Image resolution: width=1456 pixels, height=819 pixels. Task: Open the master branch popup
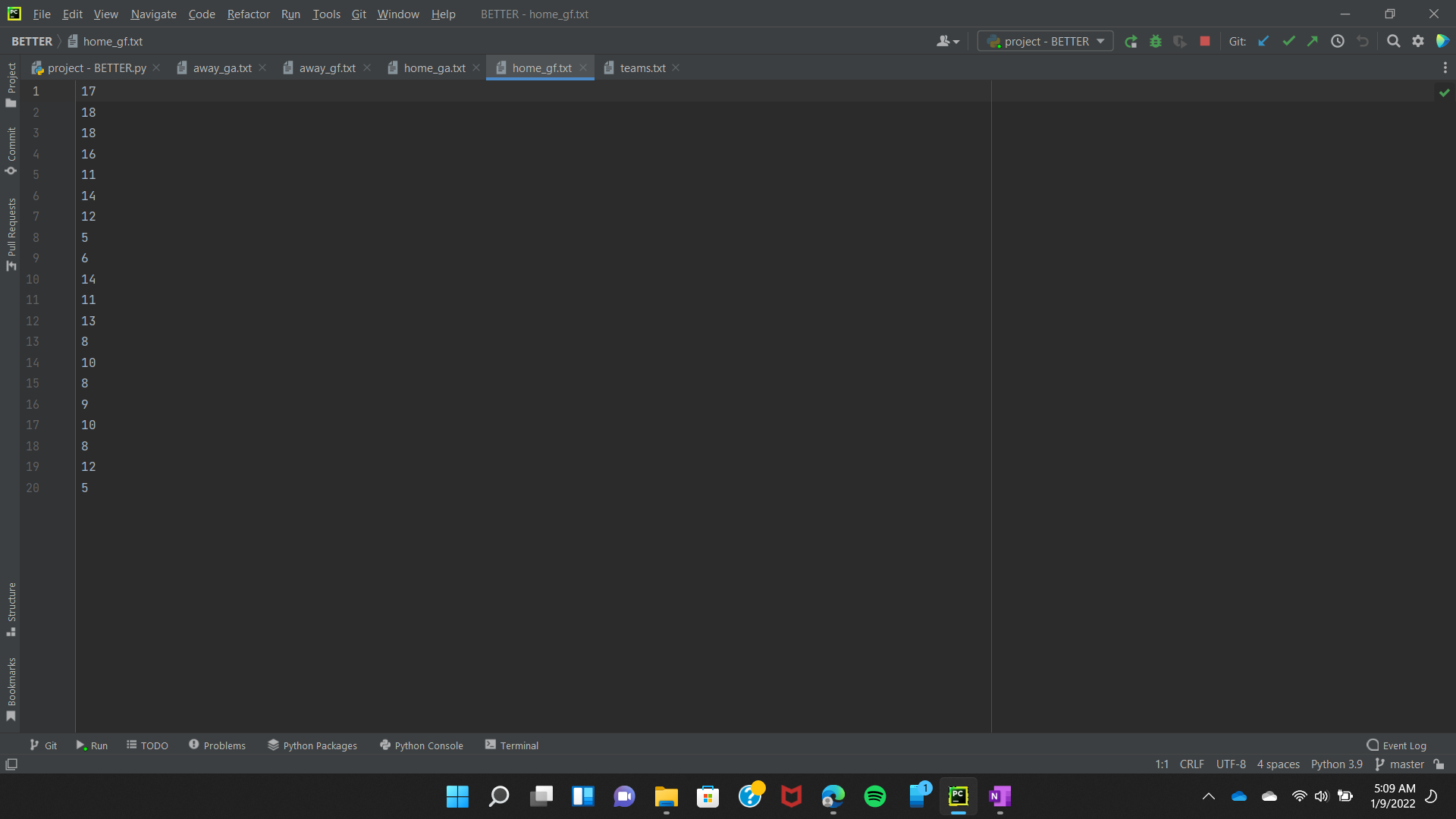tap(1399, 764)
